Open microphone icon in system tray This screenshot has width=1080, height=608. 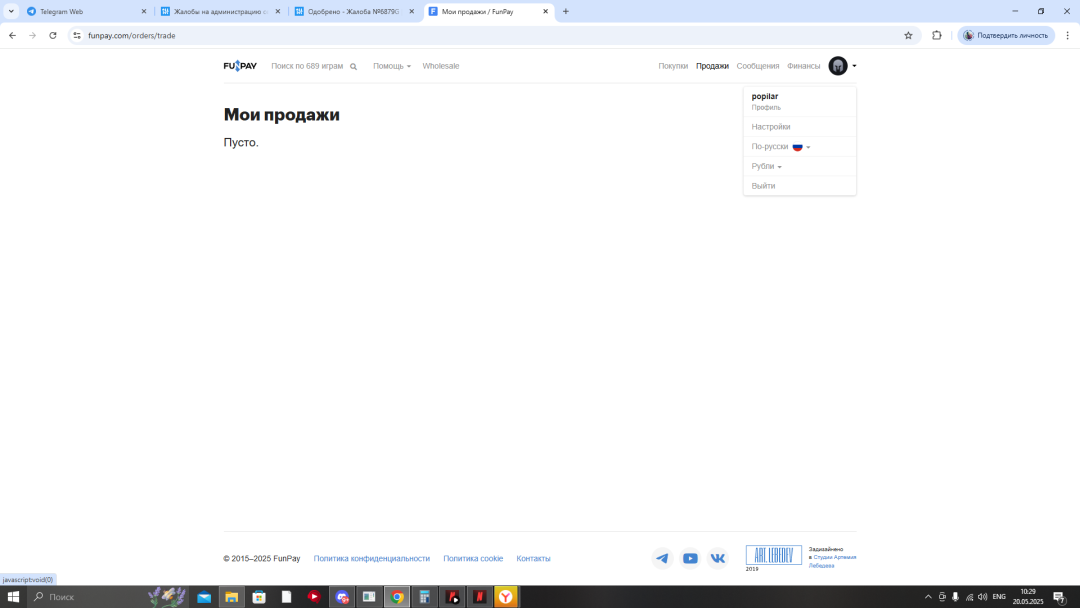955,597
